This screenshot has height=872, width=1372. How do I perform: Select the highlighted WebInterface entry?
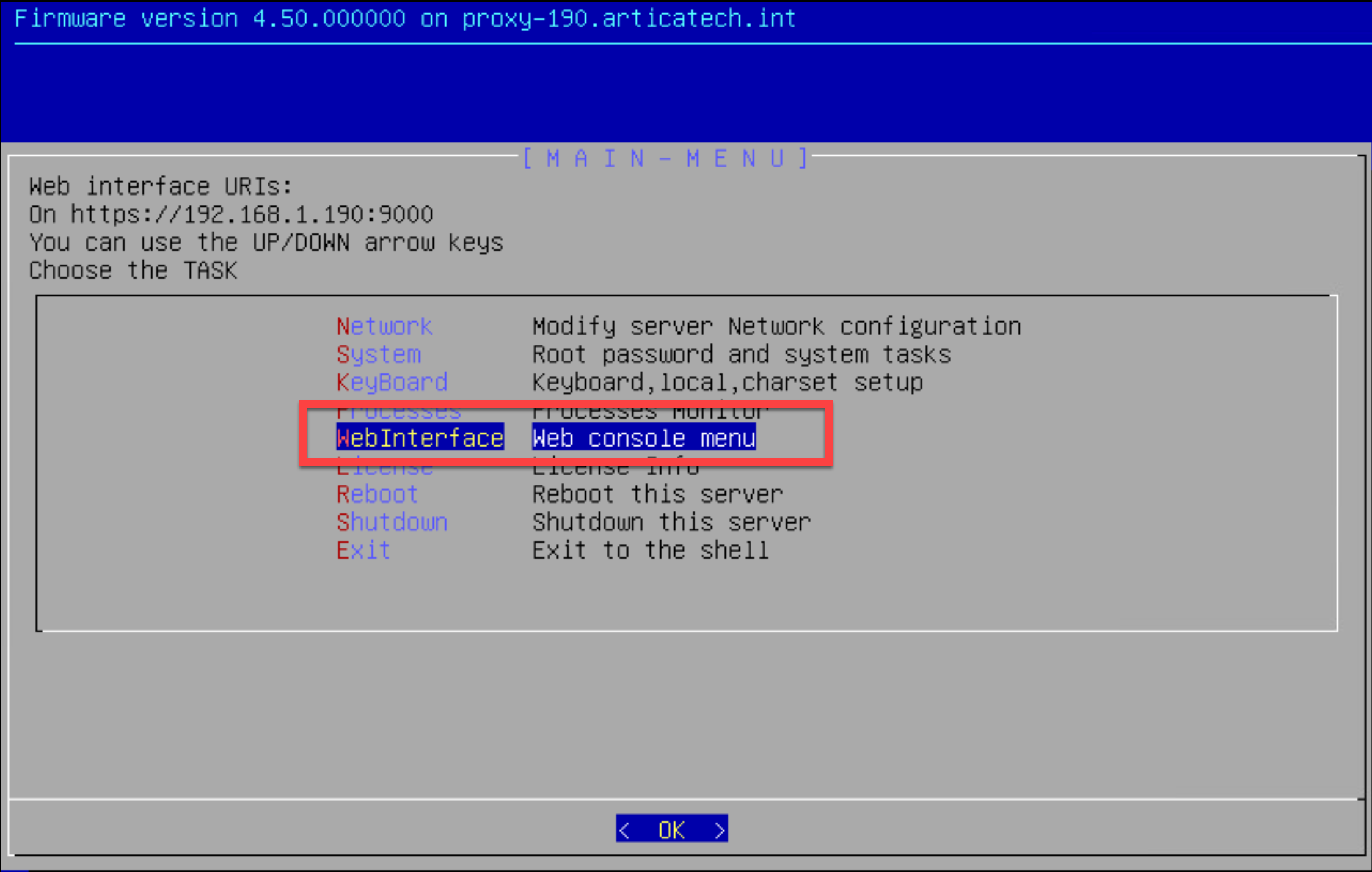pyautogui.click(x=420, y=438)
